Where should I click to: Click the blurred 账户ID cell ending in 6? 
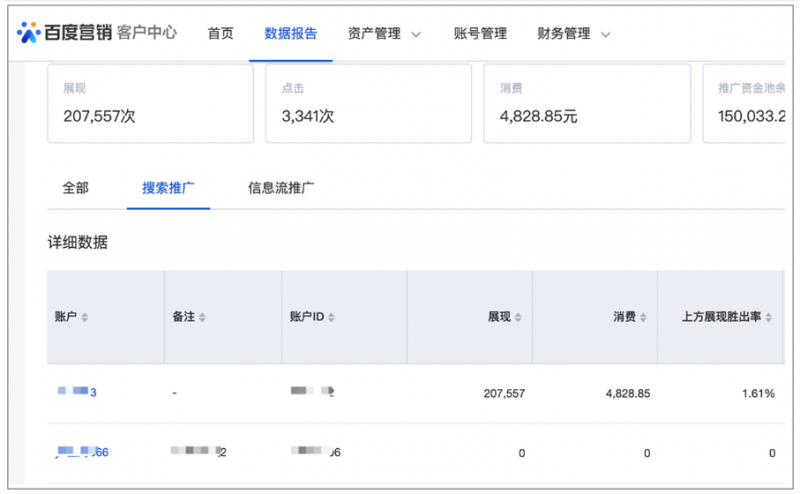(316, 452)
